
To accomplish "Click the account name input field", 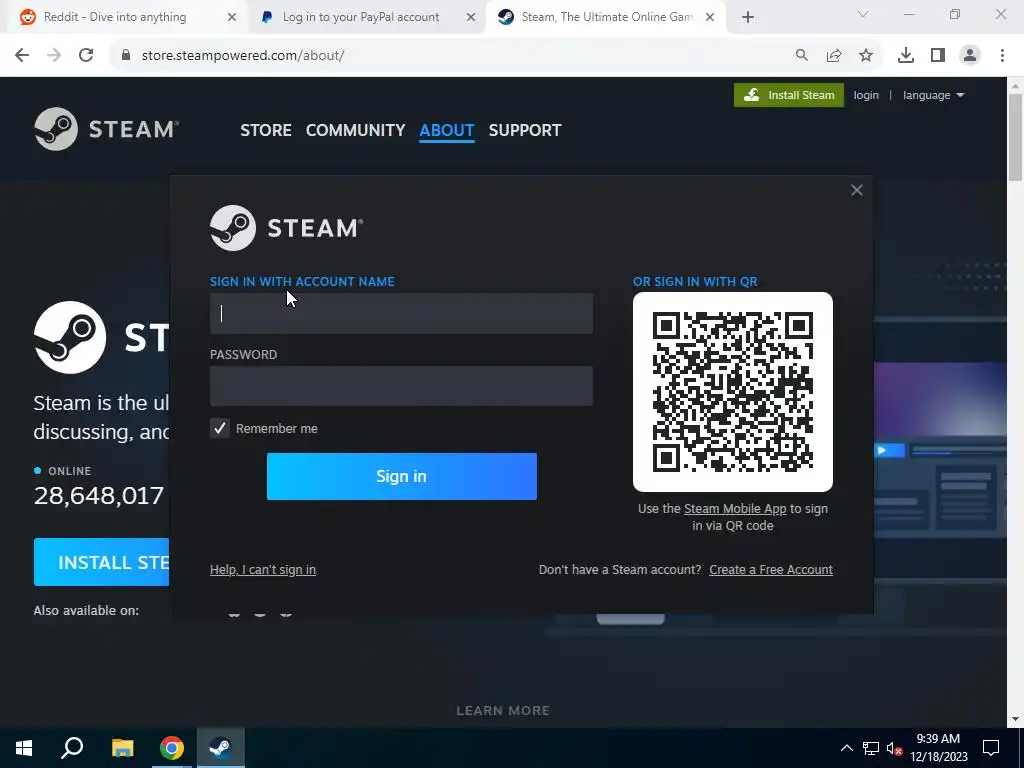I will [x=401, y=313].
